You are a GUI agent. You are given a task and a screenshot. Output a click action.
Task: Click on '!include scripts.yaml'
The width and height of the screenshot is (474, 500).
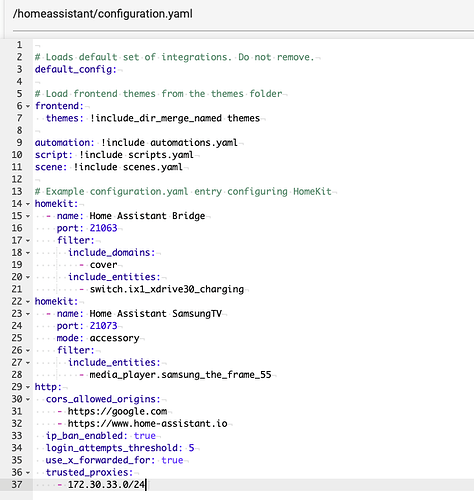tap(136, 155)
